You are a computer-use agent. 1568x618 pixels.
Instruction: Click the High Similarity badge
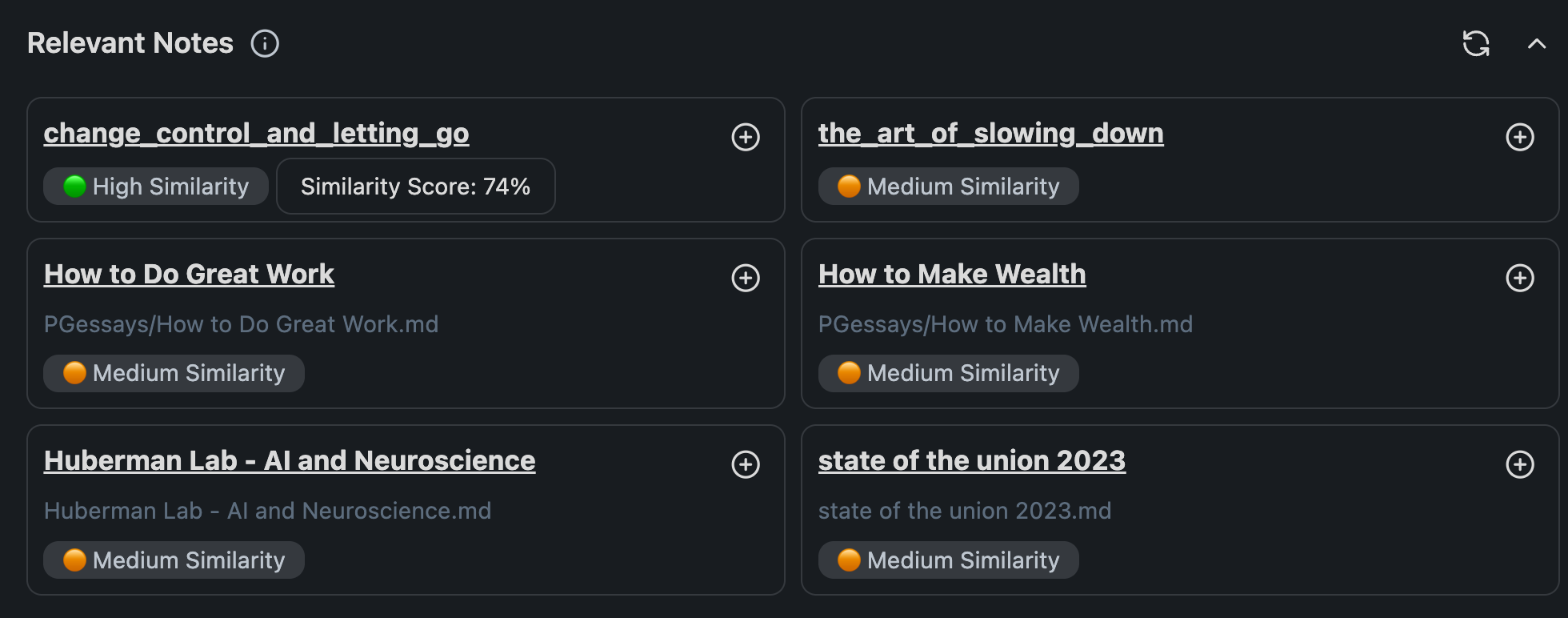(x=156, y=187)
